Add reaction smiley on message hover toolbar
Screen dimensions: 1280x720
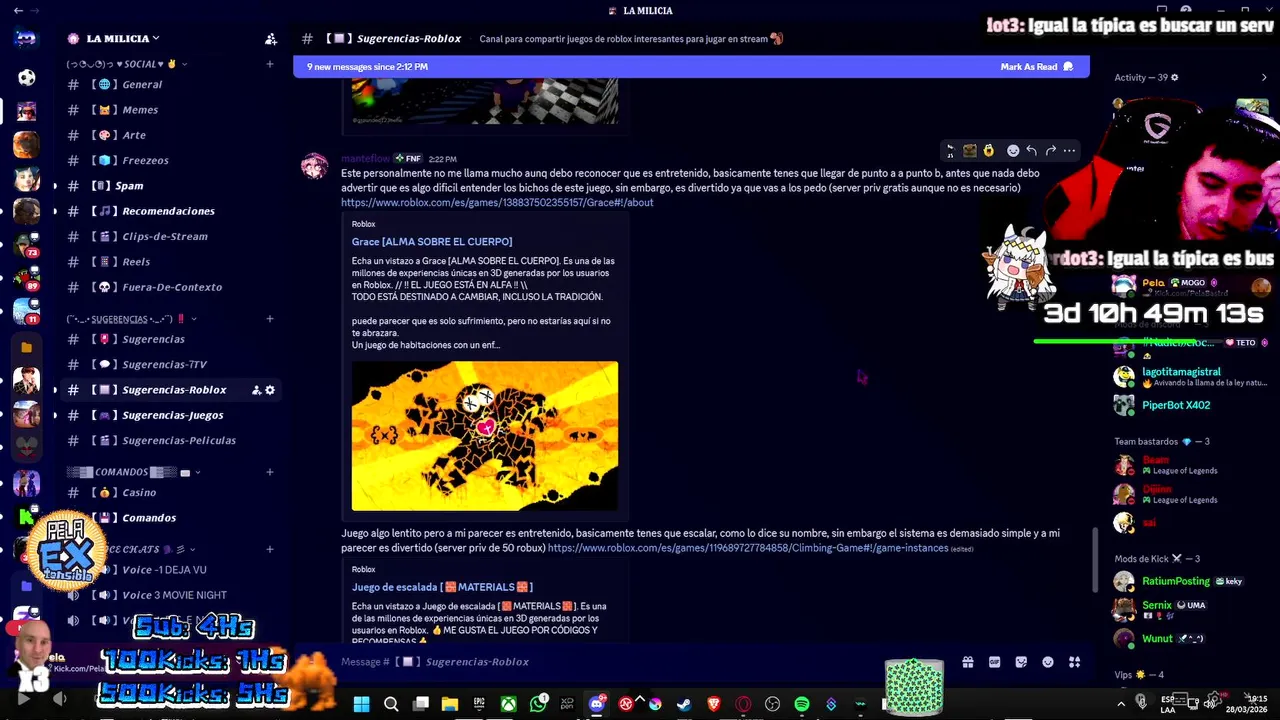pos(1013,151)
